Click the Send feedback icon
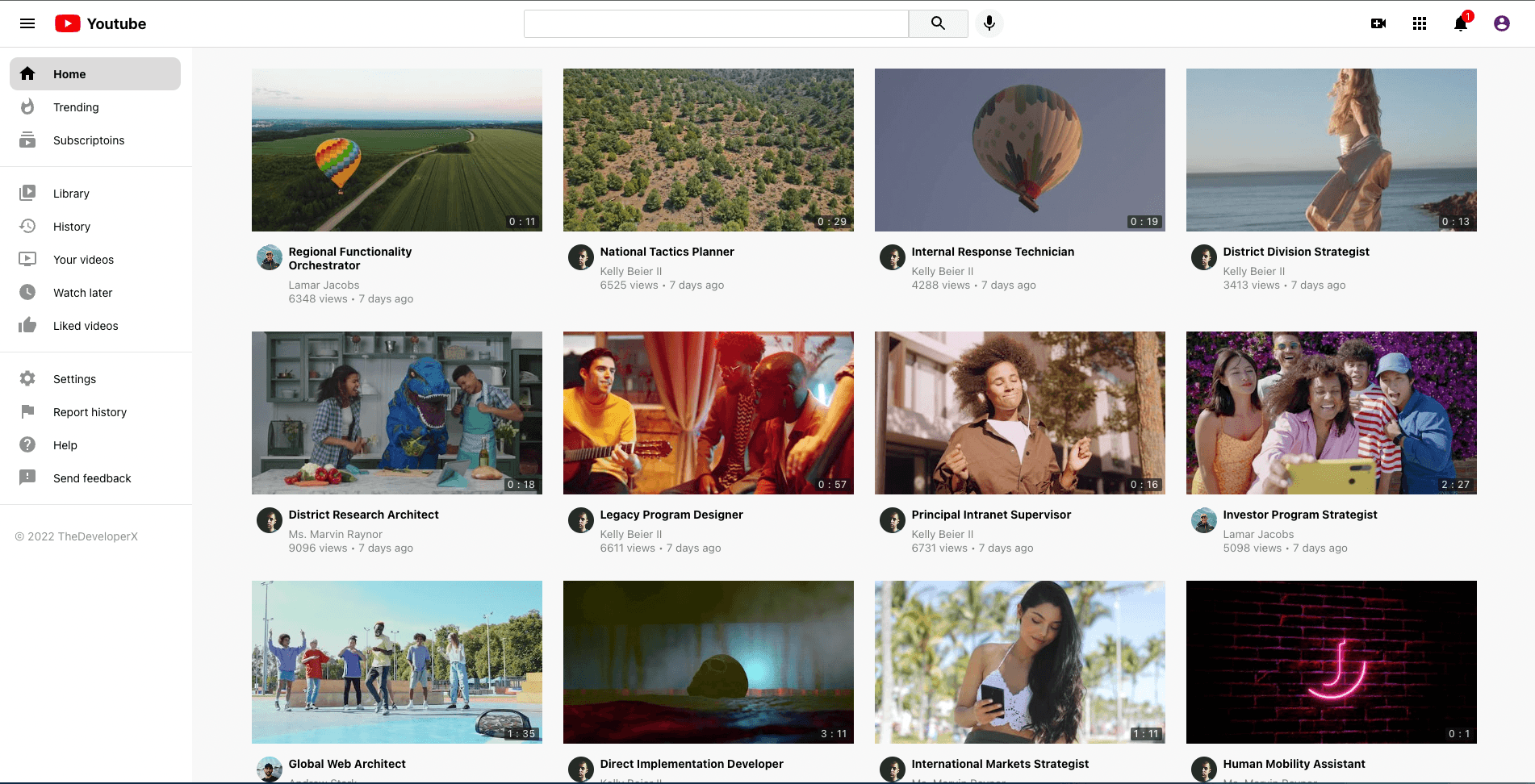The width and height of the screenshot is (1535, 784). tap(27, 477)
